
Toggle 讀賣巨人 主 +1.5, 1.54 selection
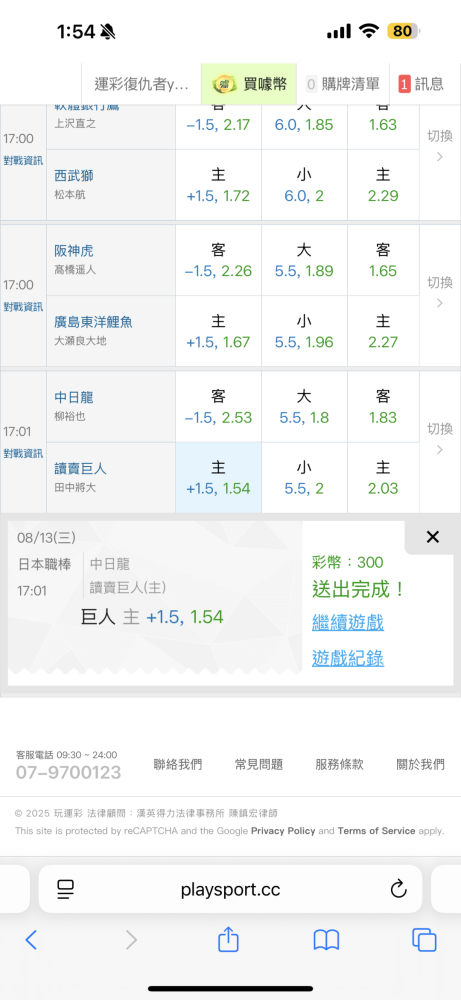[218, 477]
